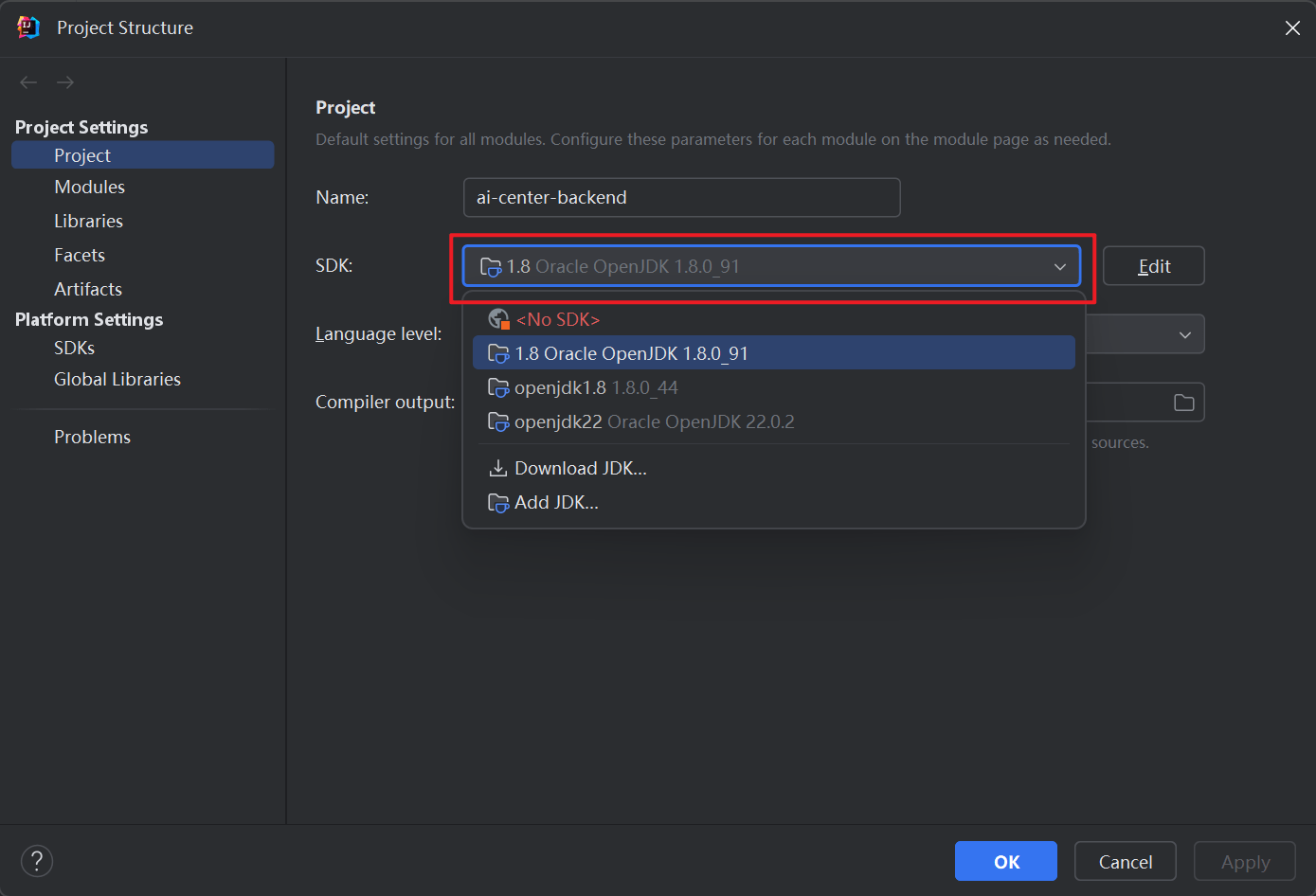Open Modules in Project Settings
The width and height of the screenshot is (1316, 896).
point(89,187)
